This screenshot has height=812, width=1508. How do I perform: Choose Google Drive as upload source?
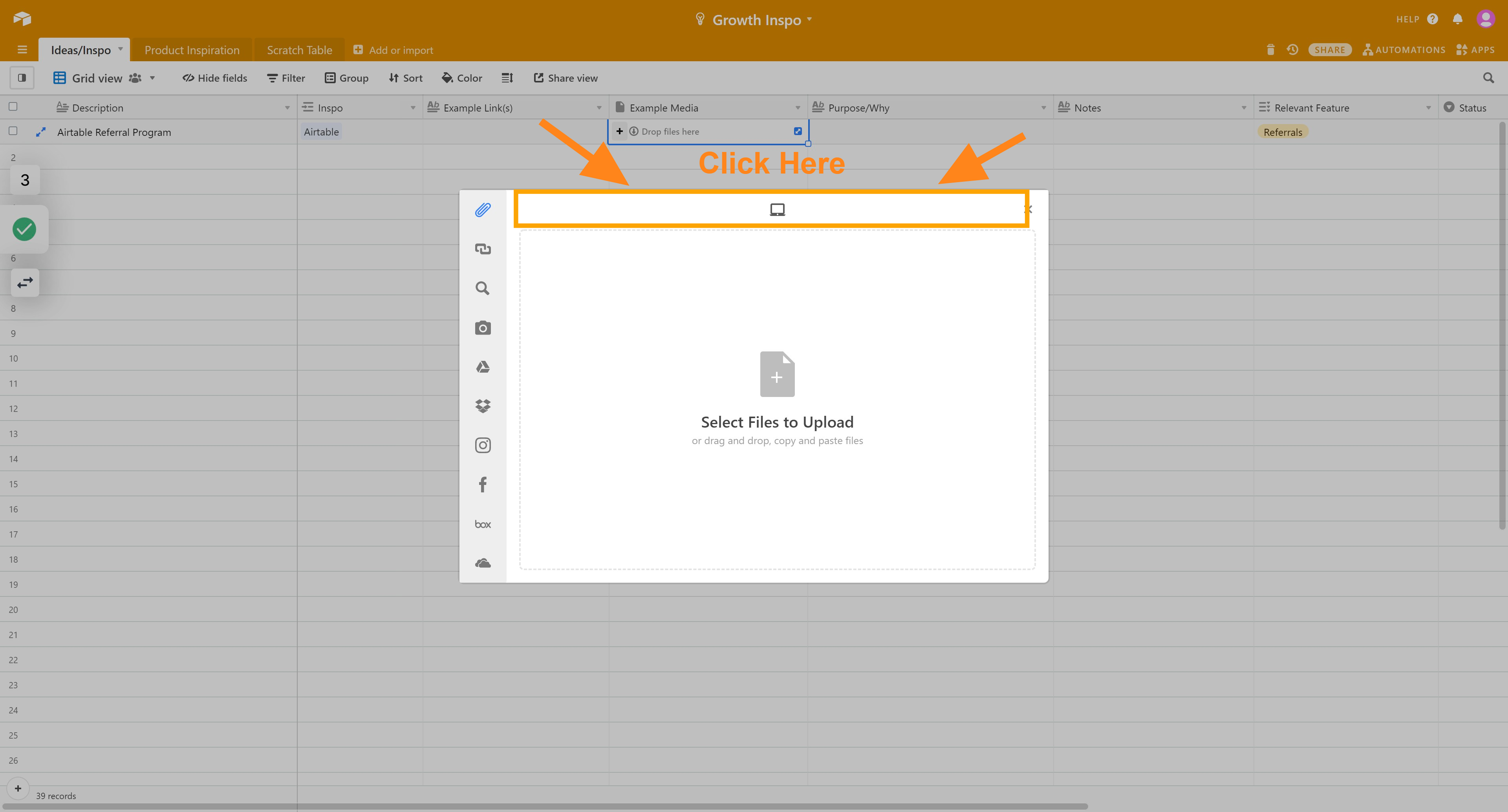point(482,366)
